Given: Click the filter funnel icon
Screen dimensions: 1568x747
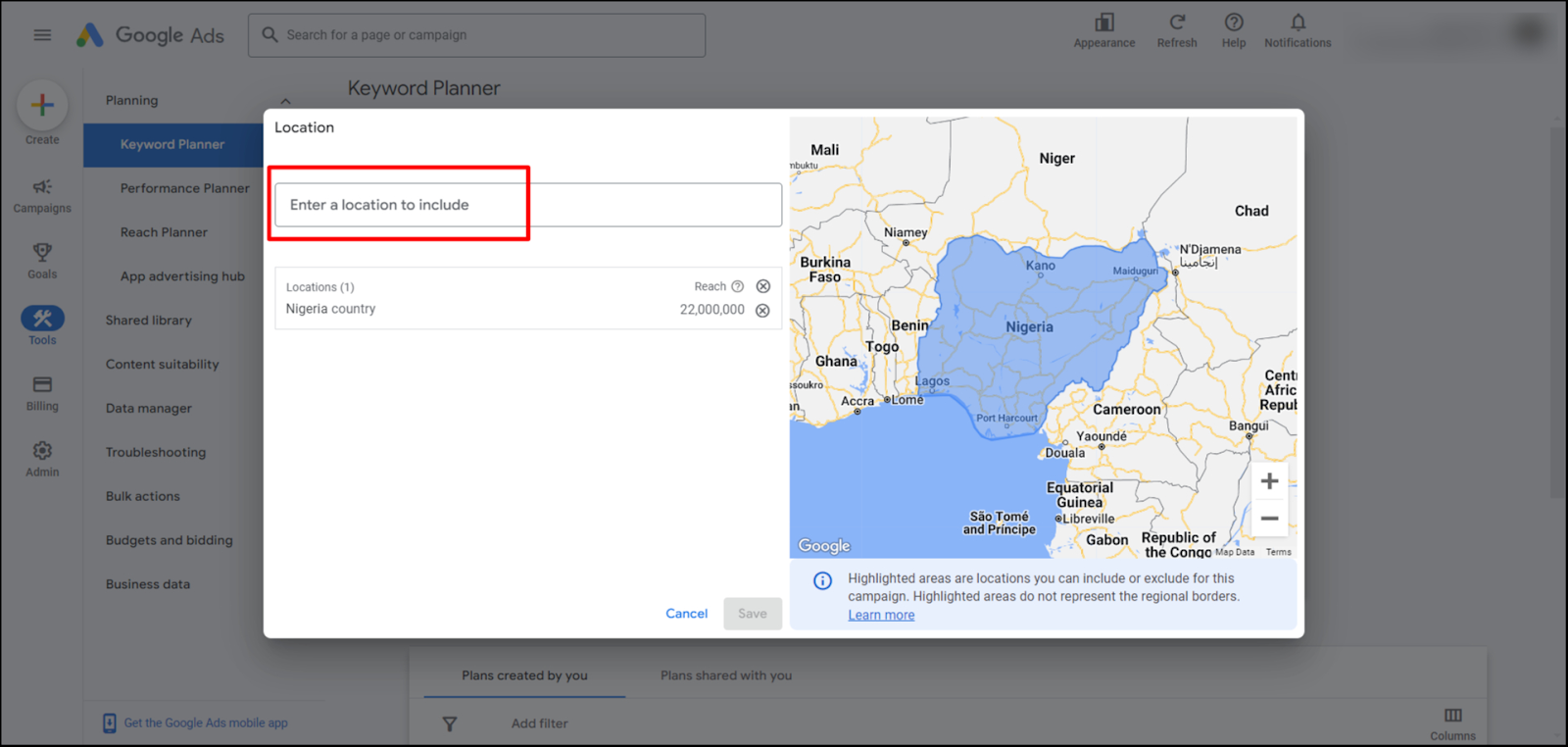Looking at the screenshot, I should tap(450, 723).
